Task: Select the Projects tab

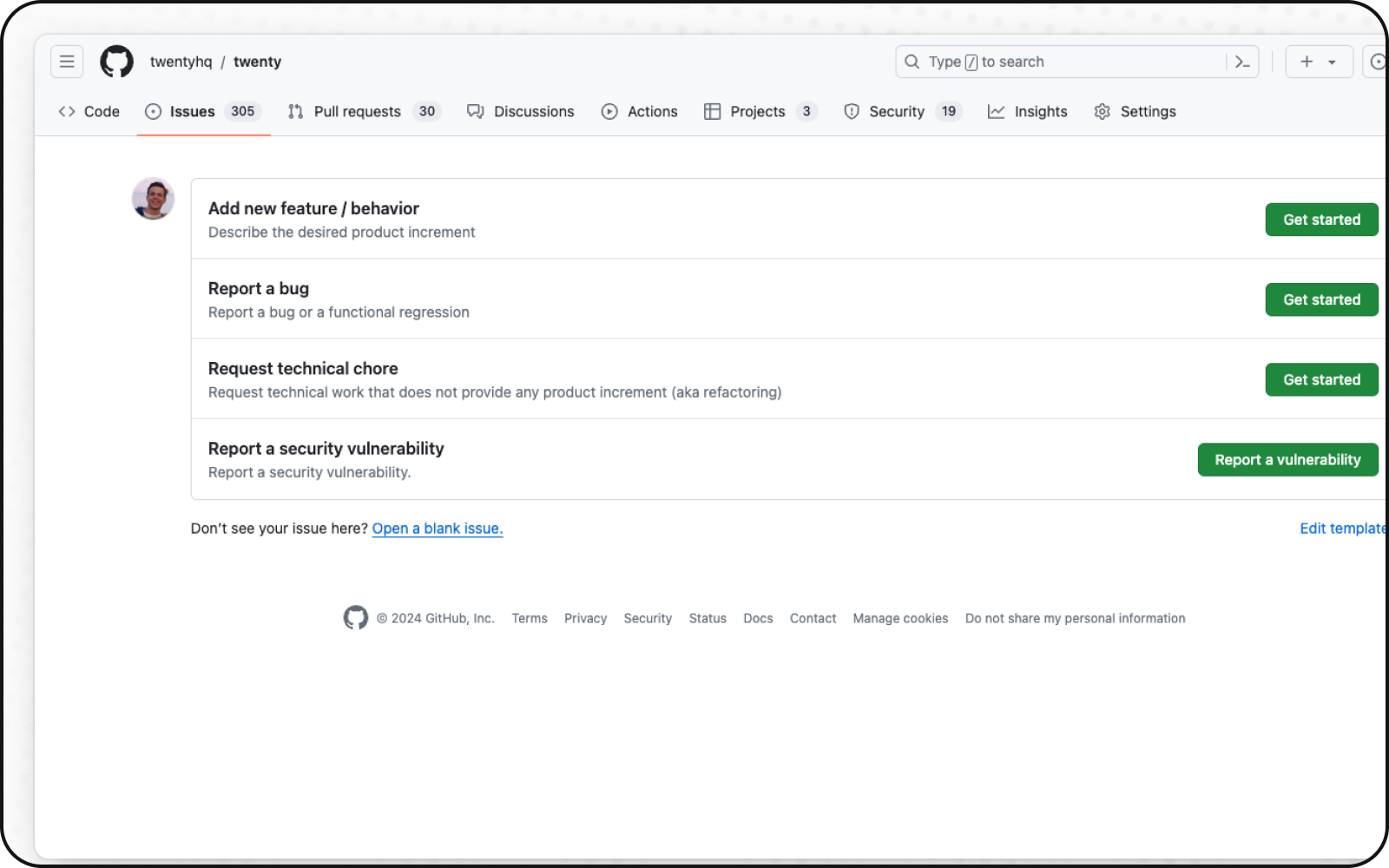Action: tap(760, 111)
